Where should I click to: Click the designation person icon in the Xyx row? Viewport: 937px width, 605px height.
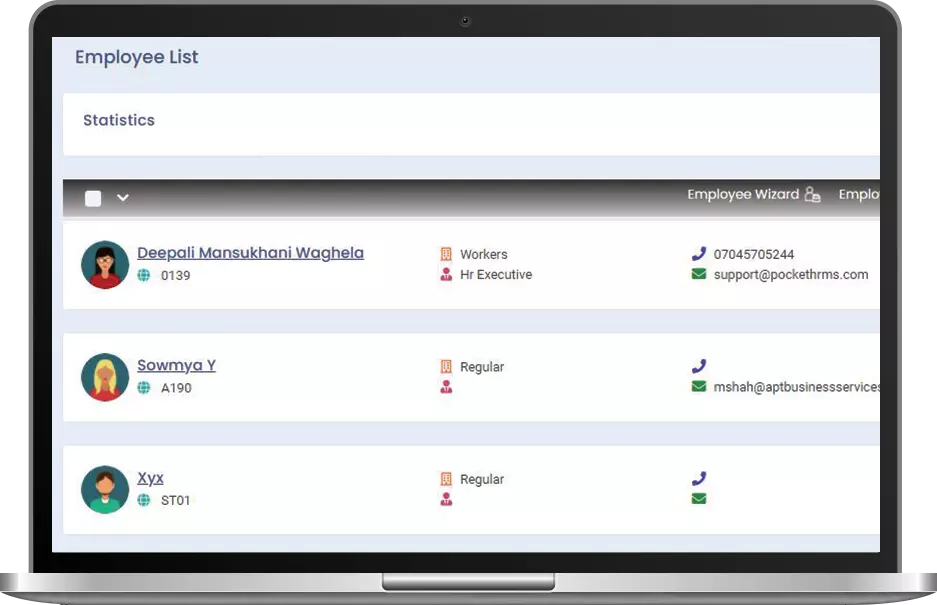coord(446,499)
